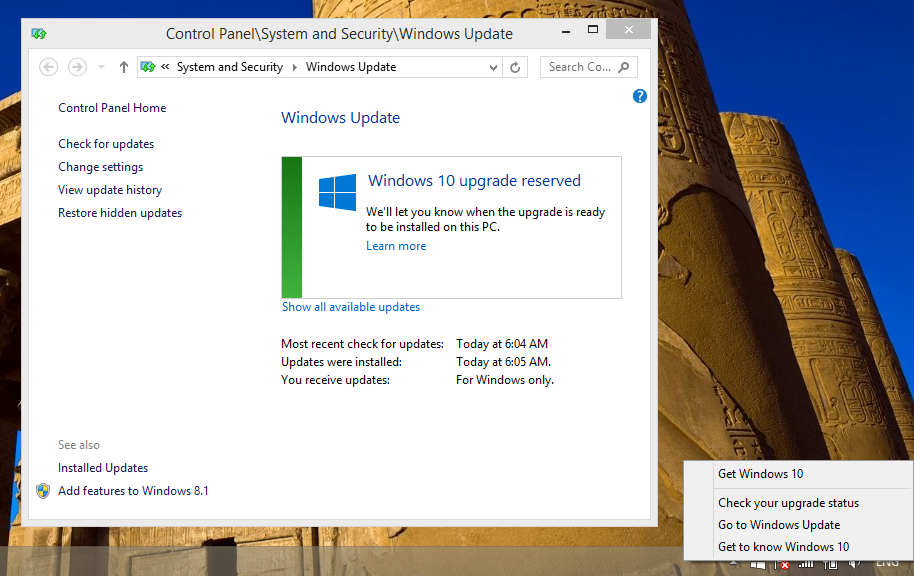
Task: Click the Windows Update icon in address bar
Action: coord(148,67)
